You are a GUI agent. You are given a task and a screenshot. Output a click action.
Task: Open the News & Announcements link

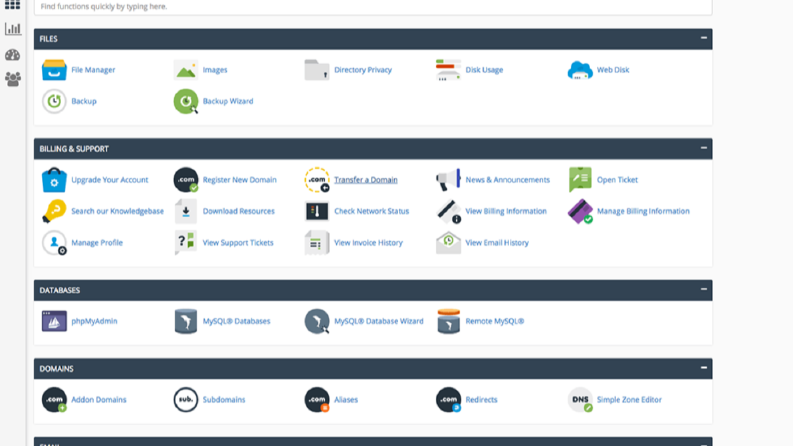[x=507, y=180]
